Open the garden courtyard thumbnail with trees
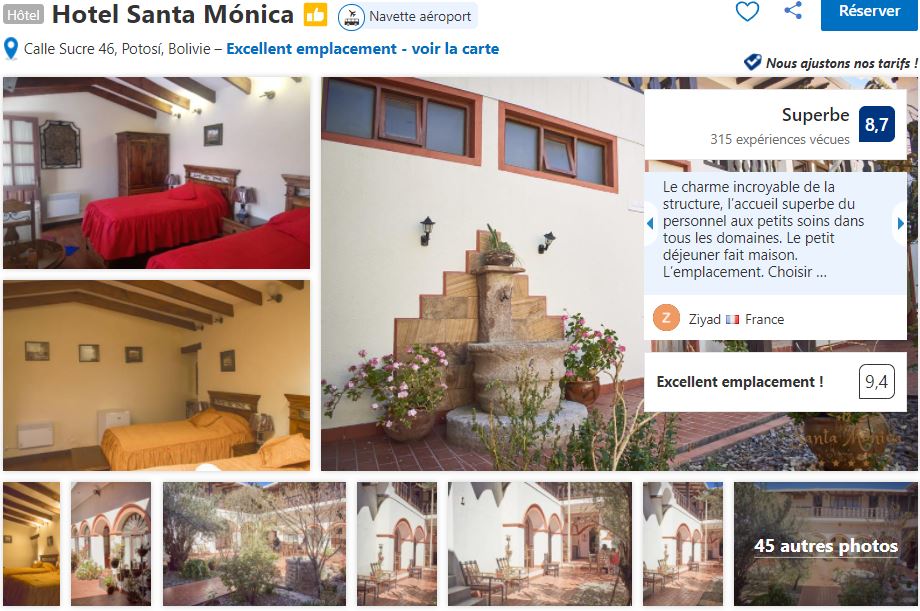Viewport: 920px width, 611px height. [x=254, y=544]
